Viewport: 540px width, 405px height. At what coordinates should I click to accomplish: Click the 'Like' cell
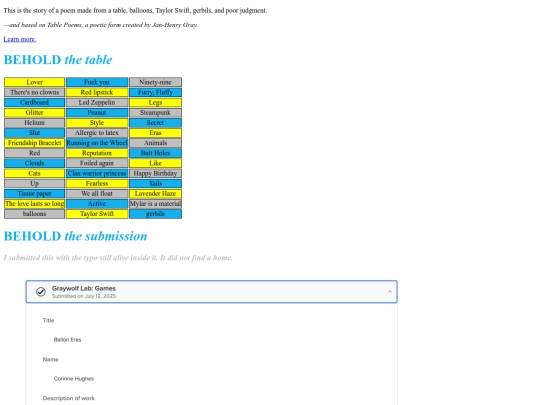[x=155, y=163]
